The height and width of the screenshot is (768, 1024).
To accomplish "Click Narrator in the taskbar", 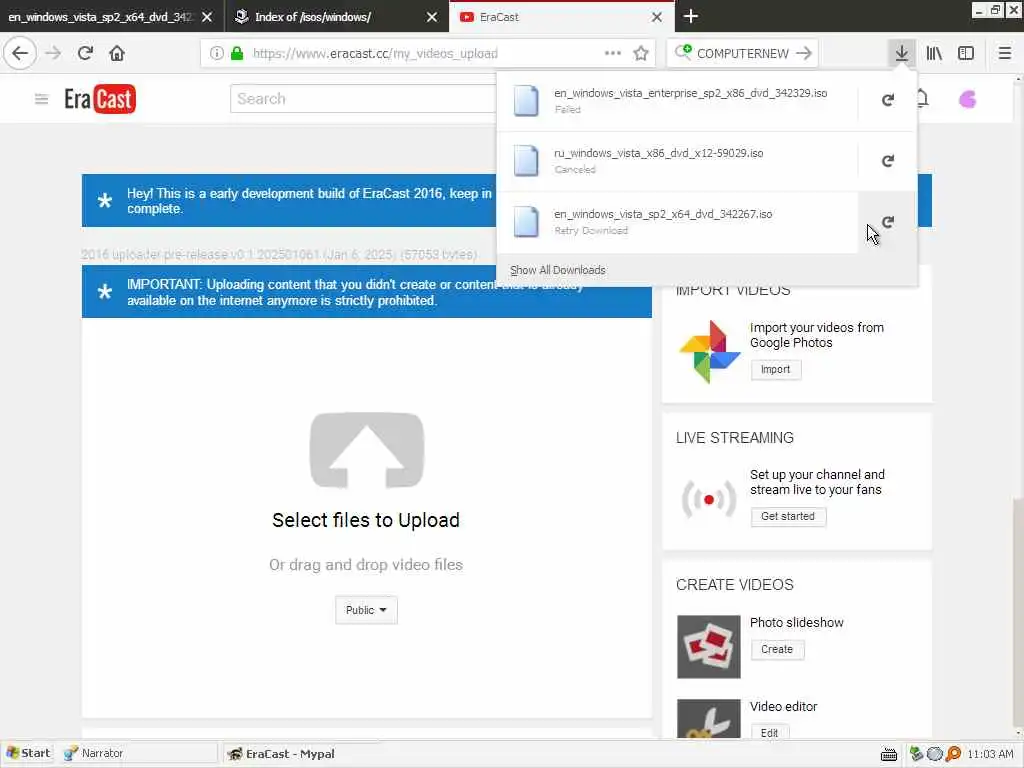I will 137,753.
